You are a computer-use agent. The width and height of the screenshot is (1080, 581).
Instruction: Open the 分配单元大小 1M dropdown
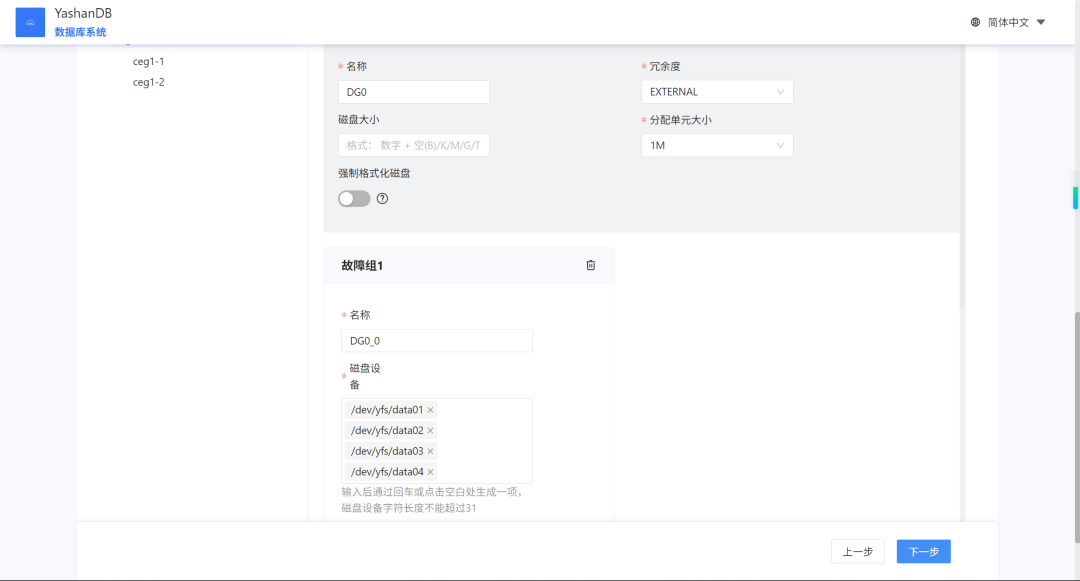coord(717,145)
